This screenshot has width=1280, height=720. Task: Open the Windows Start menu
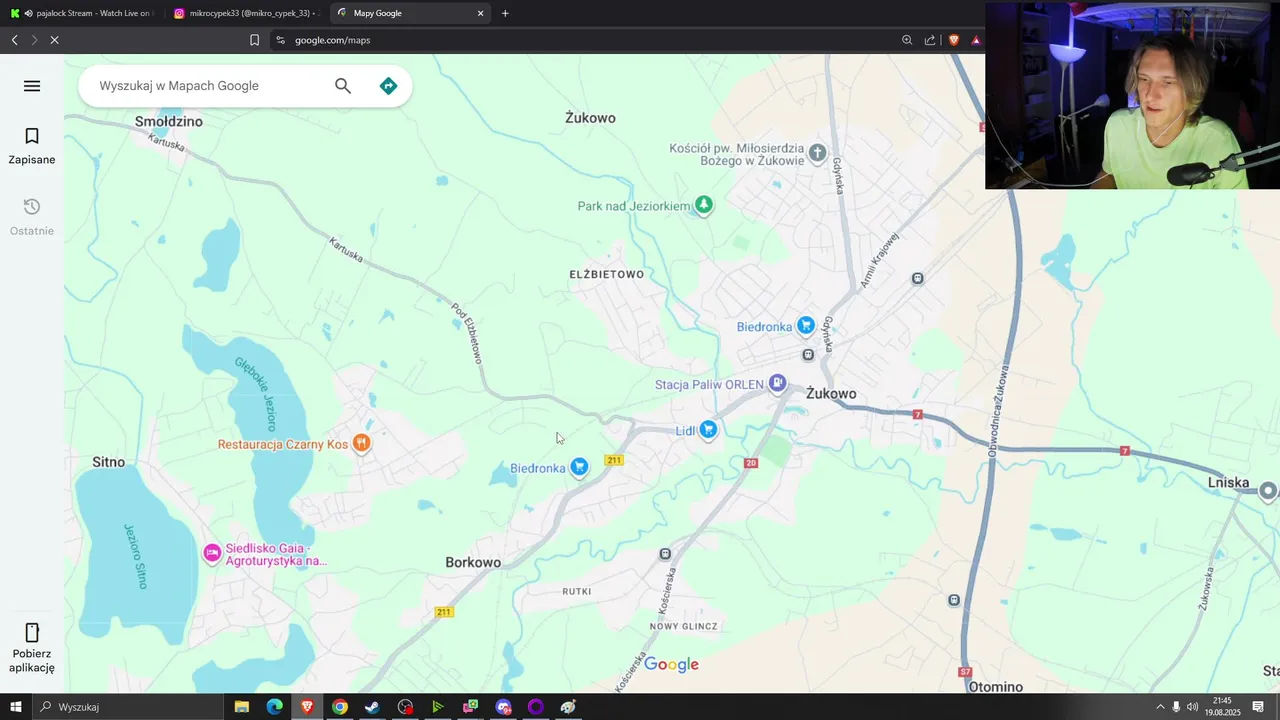[x=15, y=707]
